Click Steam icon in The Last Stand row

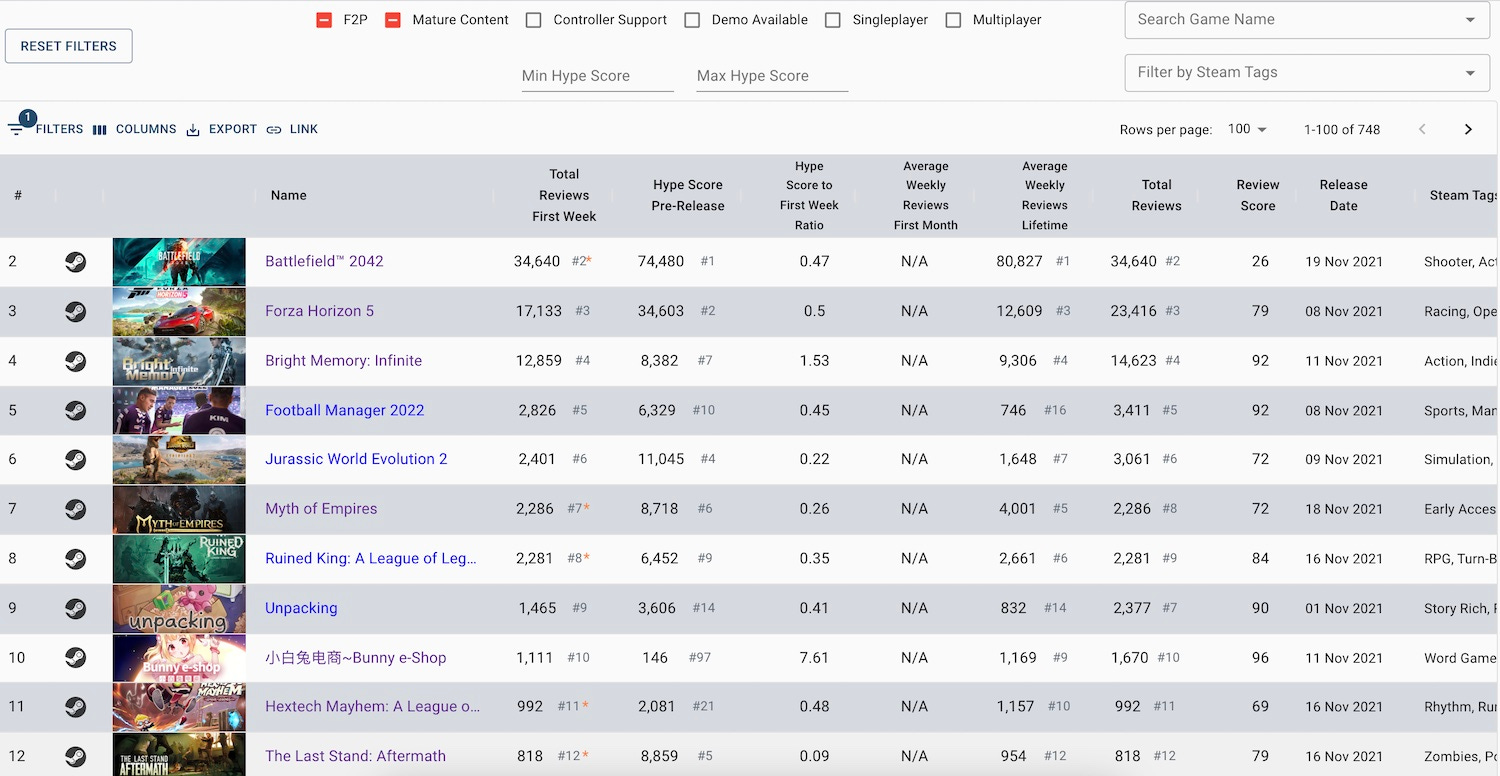pos(75,756)
